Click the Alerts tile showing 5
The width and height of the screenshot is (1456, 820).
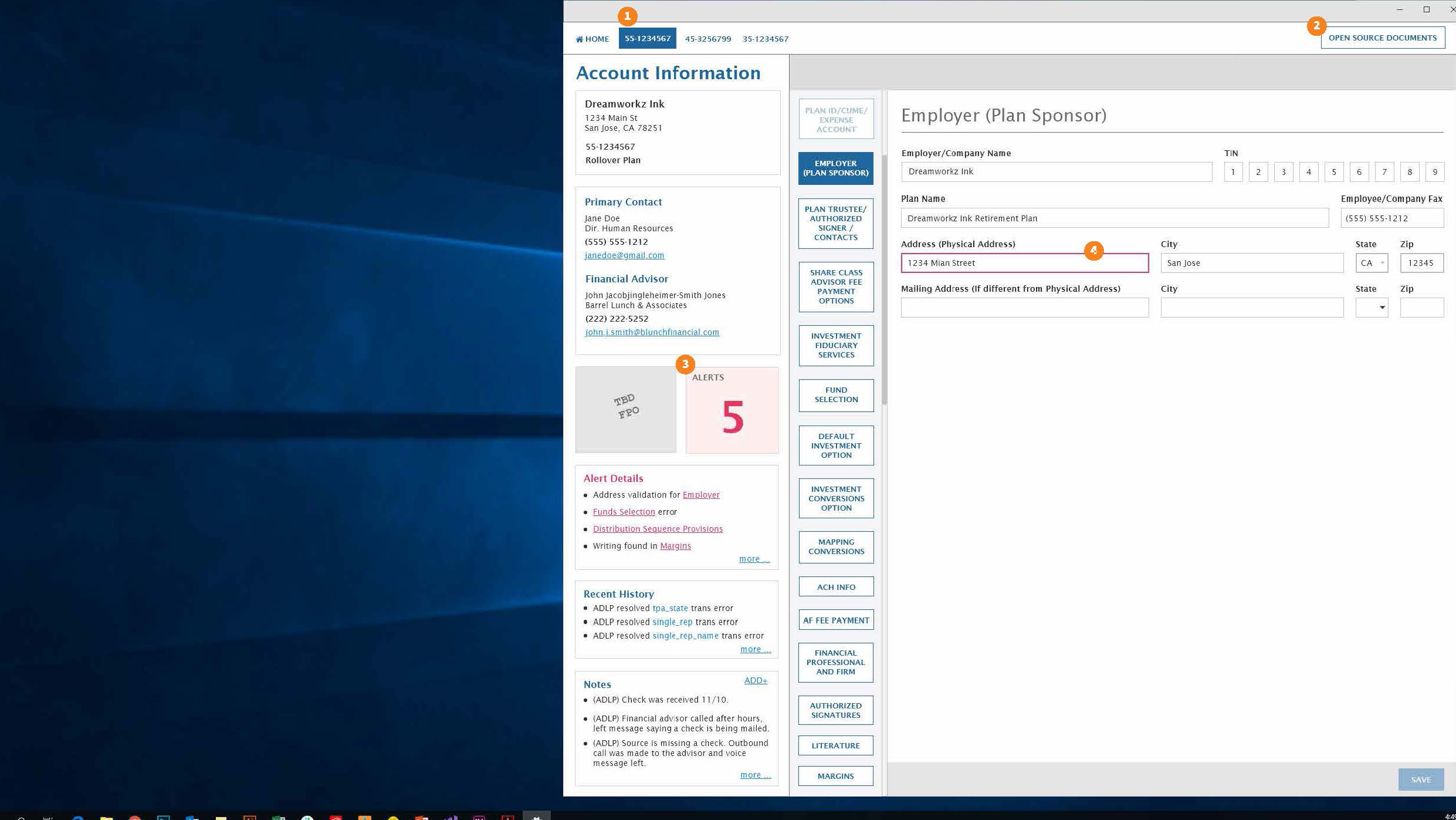tap(732, 410)
